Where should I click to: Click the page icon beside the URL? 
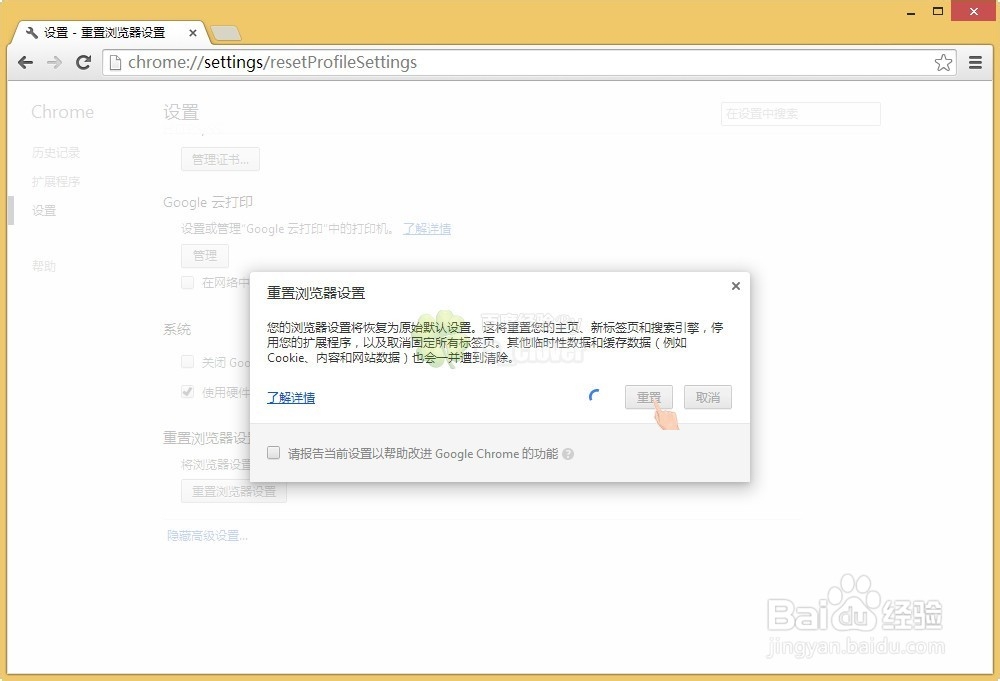click(115, 62)
